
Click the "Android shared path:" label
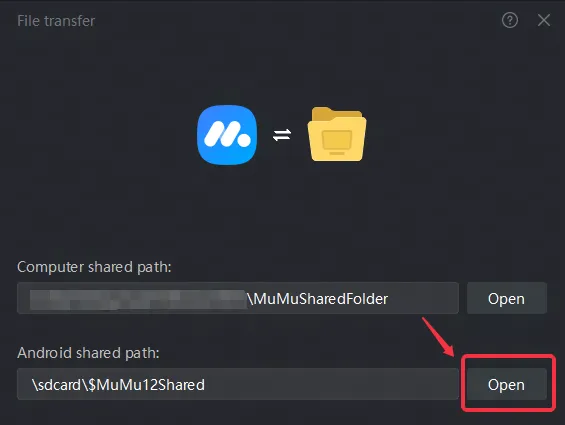click(x=88, y=353)
